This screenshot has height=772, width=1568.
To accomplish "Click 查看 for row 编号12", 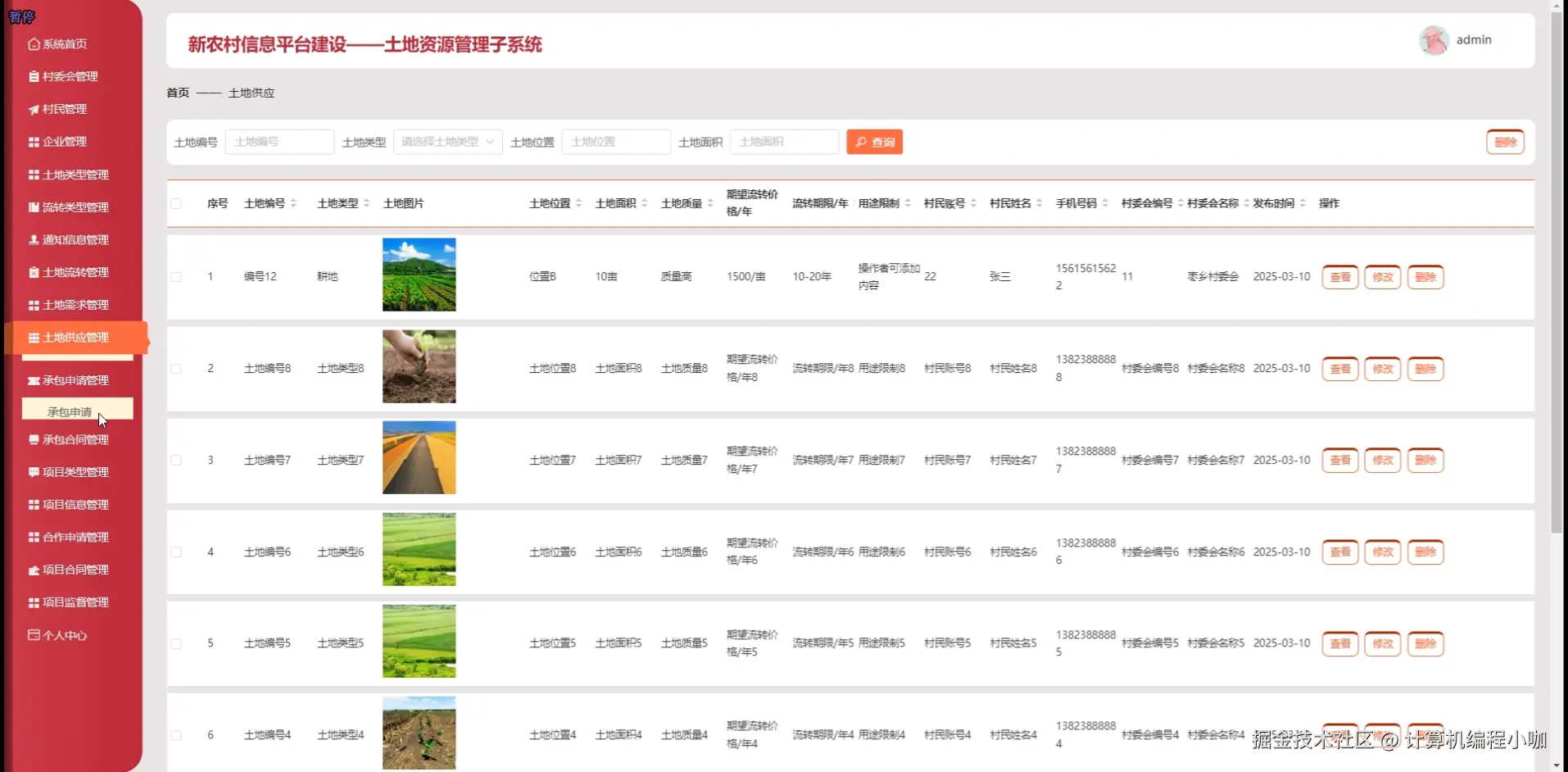I will click(1340, 277).
